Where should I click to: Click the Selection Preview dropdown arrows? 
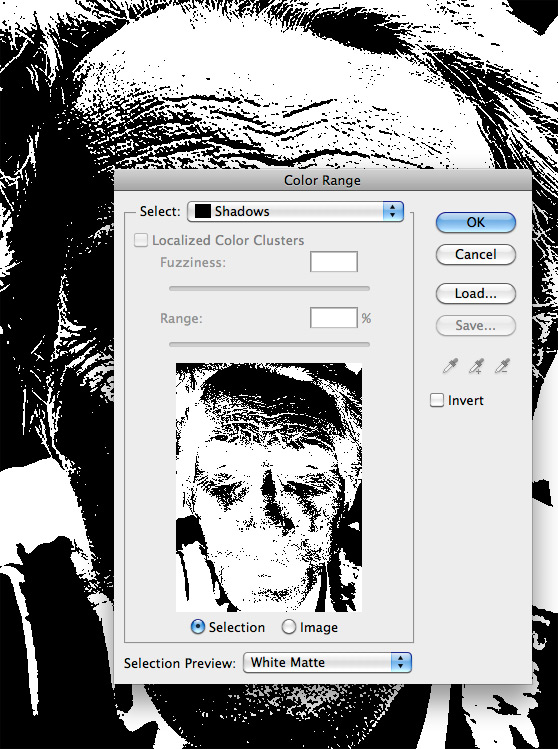401,663
